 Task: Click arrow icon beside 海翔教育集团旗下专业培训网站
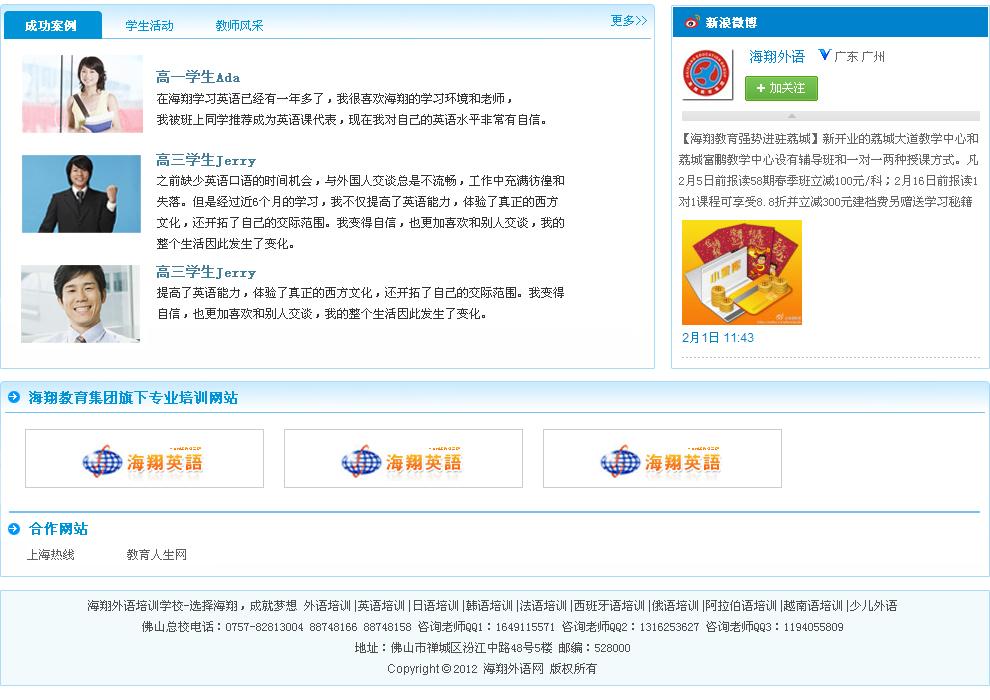[x=14, y=398]
